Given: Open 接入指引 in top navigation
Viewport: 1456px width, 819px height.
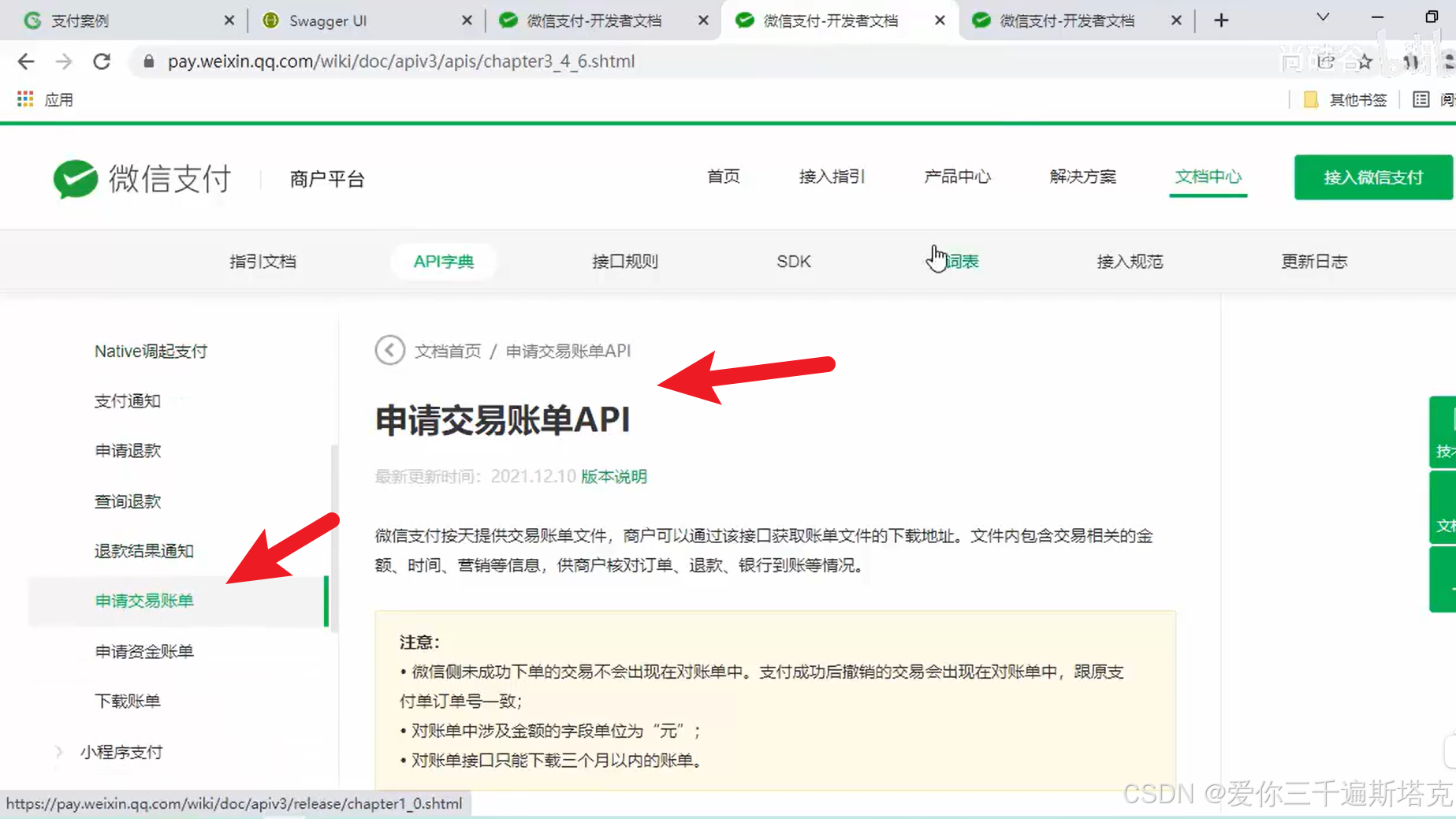Looking at the screenshot, I should [x=832, y=177].
